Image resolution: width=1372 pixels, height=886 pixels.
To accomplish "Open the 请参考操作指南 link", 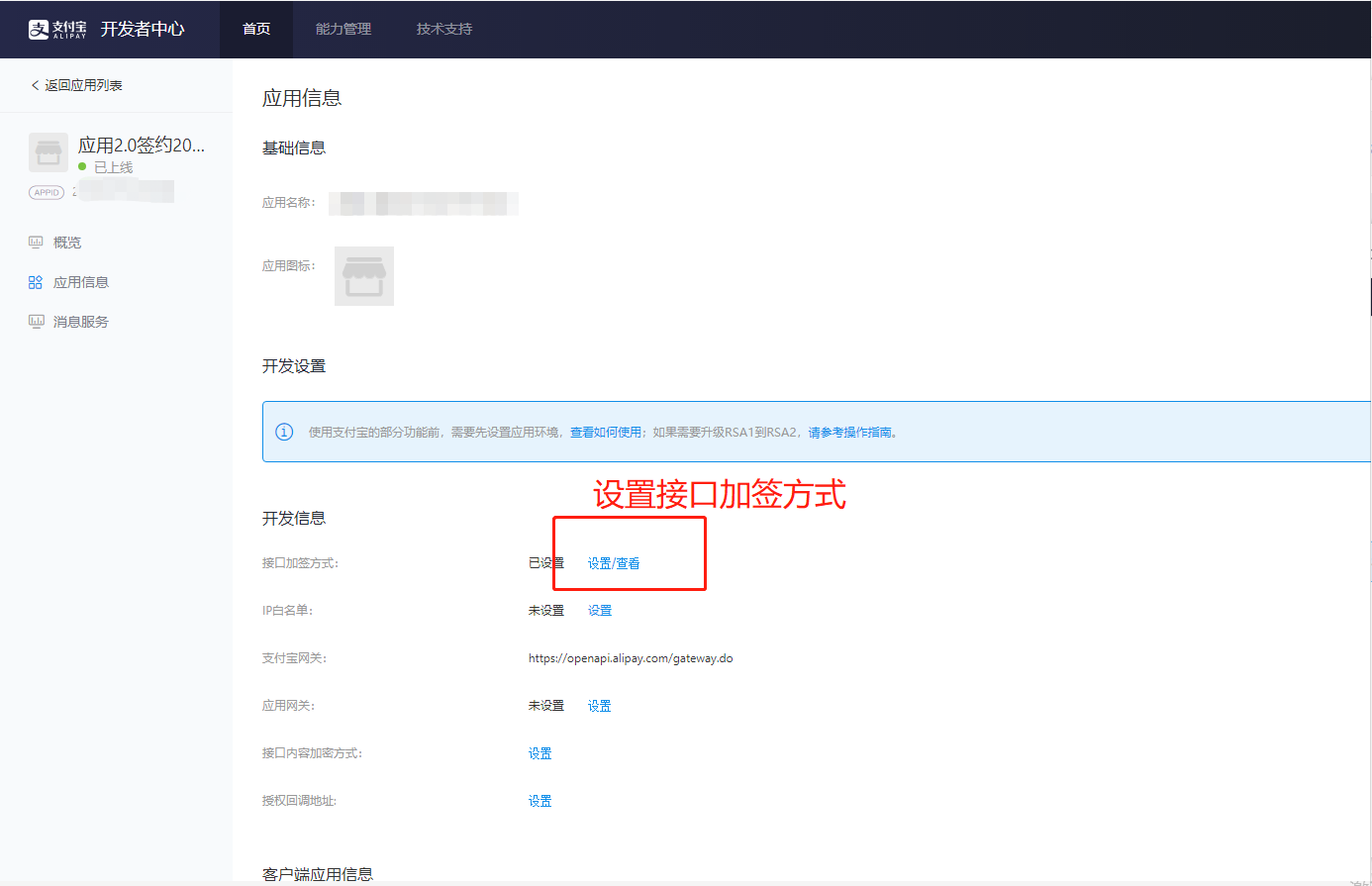I will [x=849, y=433].
